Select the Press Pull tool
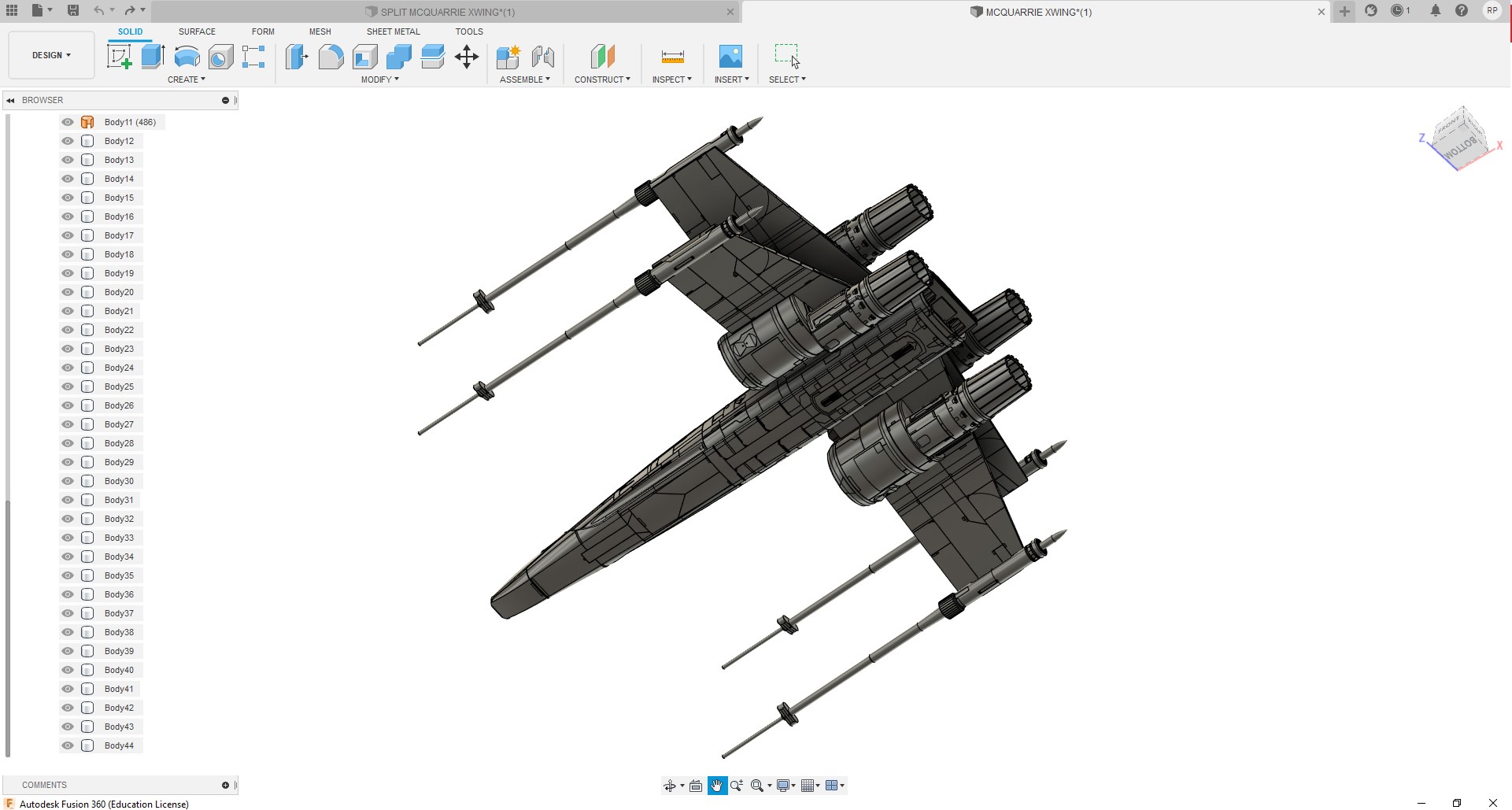 [297, 57]
